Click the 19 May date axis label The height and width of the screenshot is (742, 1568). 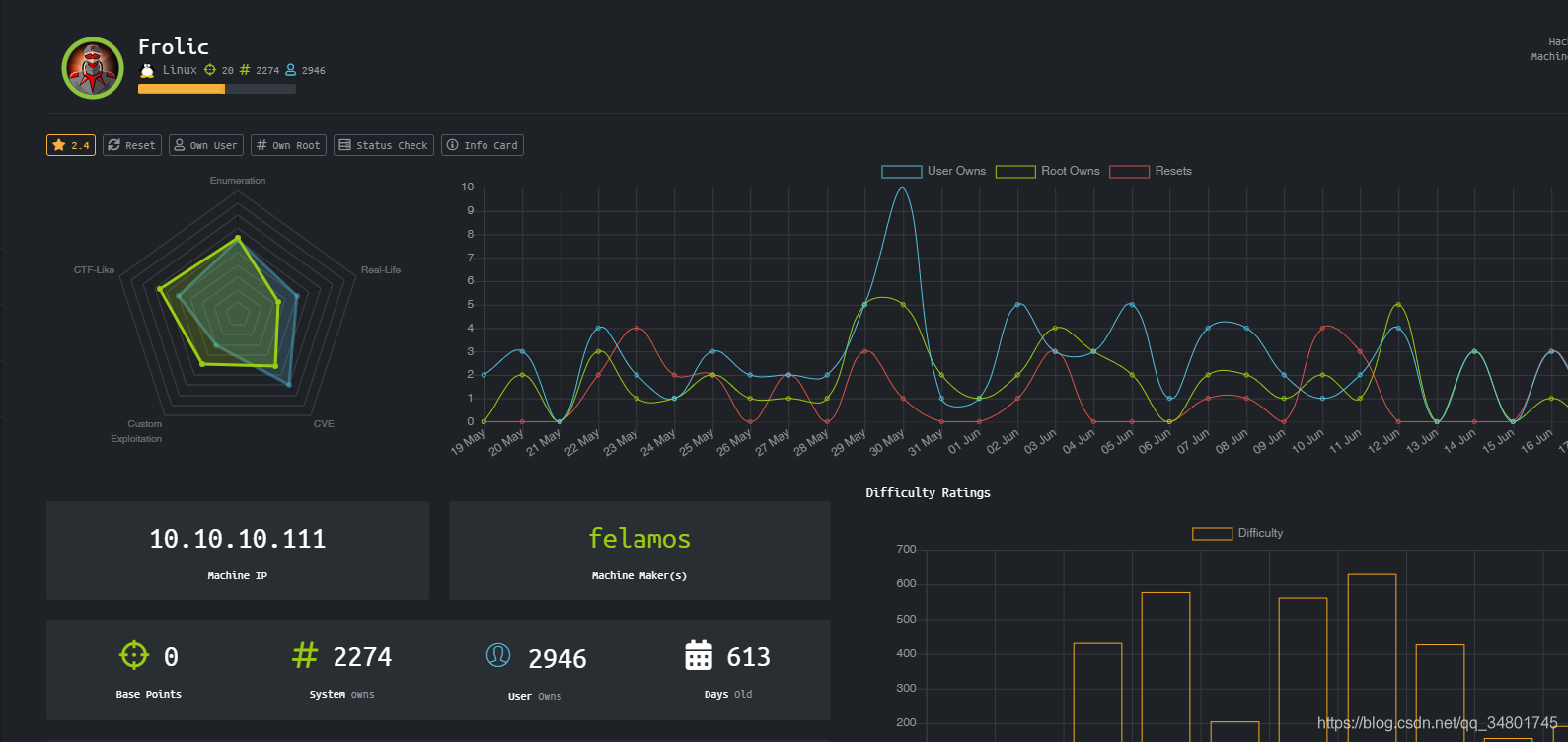(x=468, y=441)
